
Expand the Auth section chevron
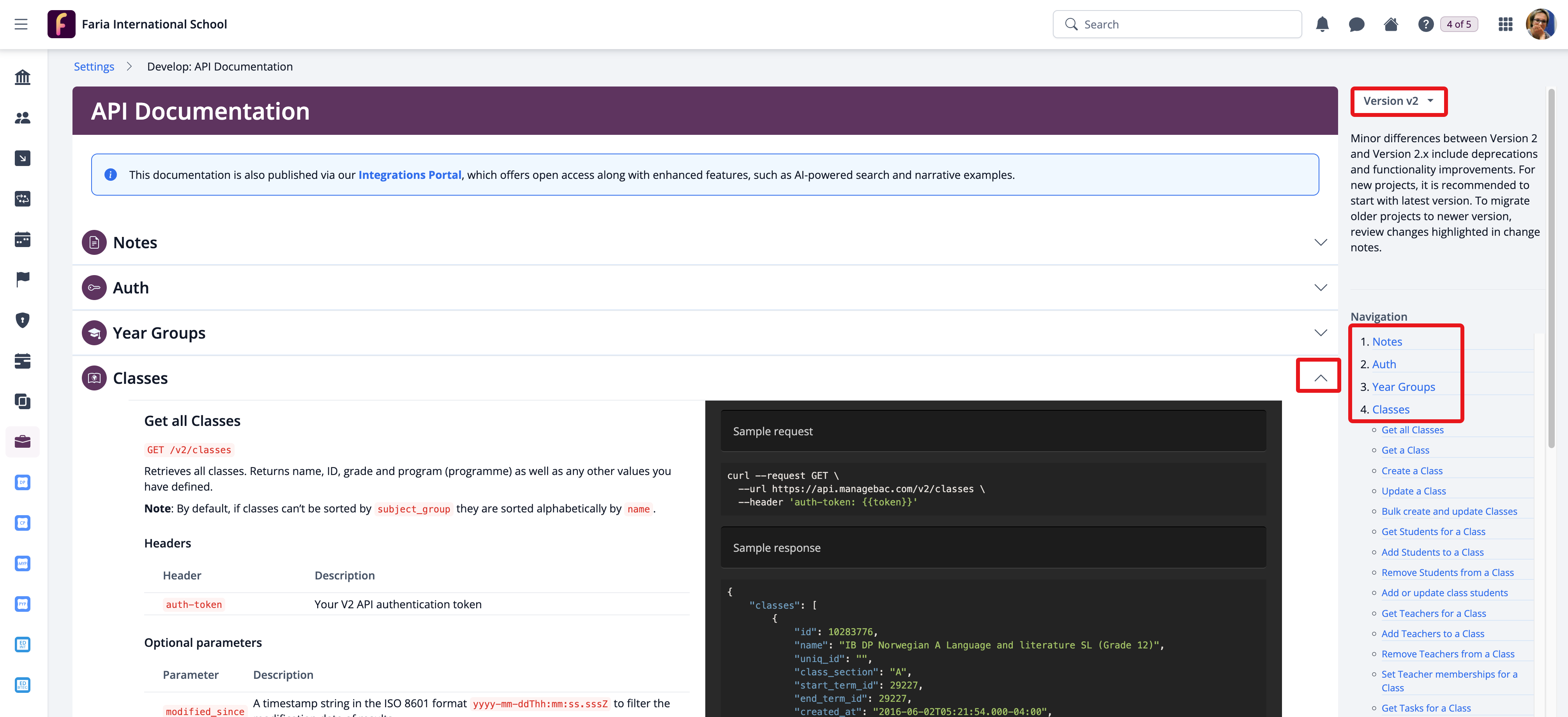[1320, 287]
